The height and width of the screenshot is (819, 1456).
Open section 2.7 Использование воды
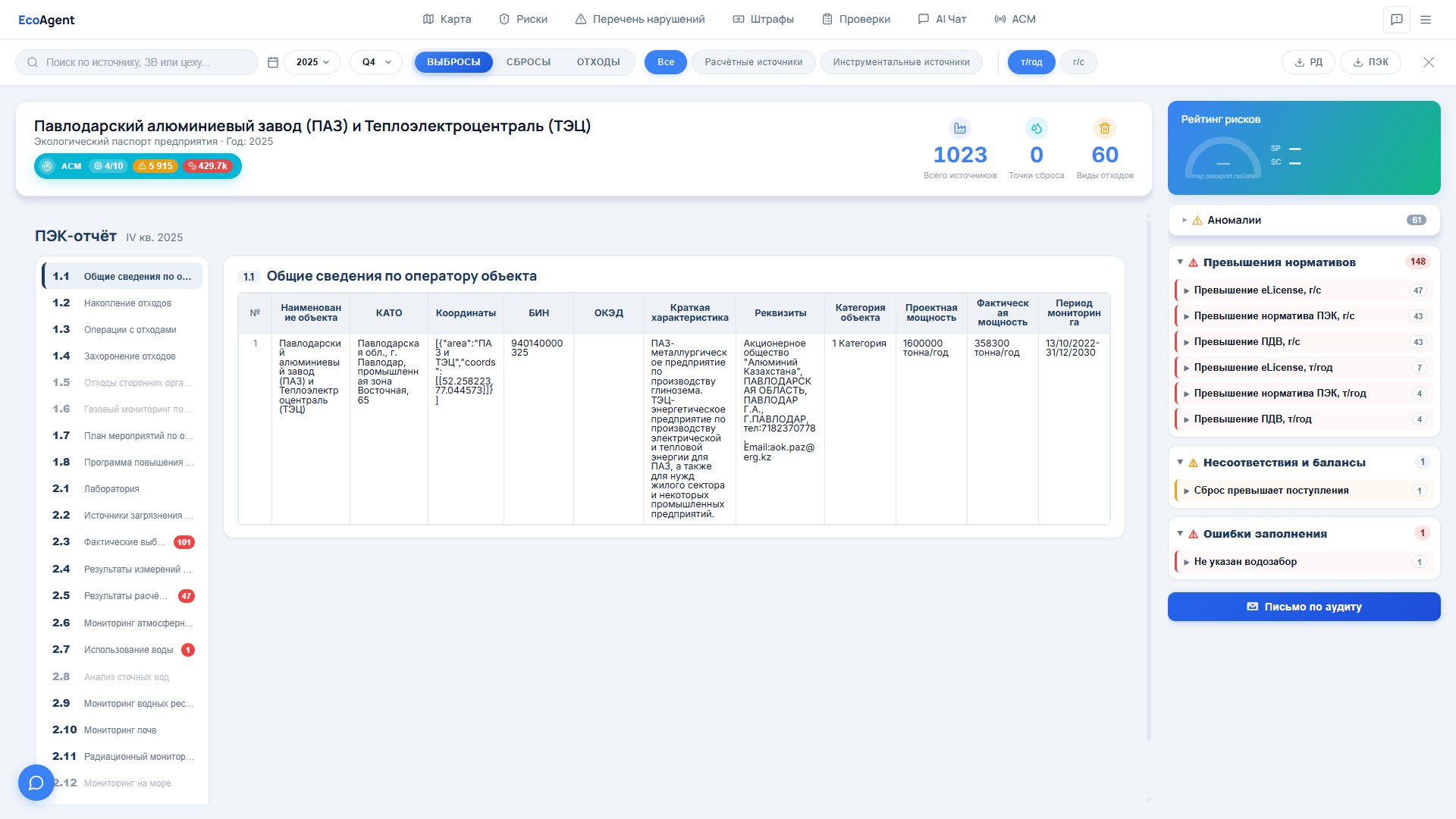click(x=122, y=650)
